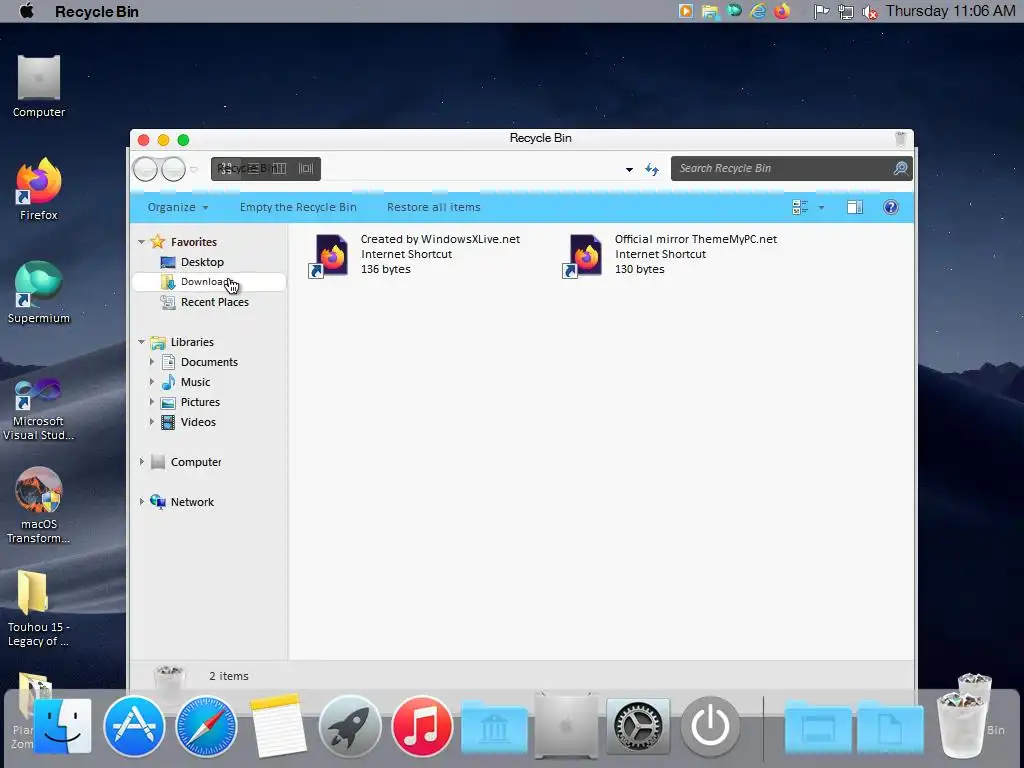Open Downloads in Favorites
Viewport: 1024px width, 768px height.
[x=209, y=281]
